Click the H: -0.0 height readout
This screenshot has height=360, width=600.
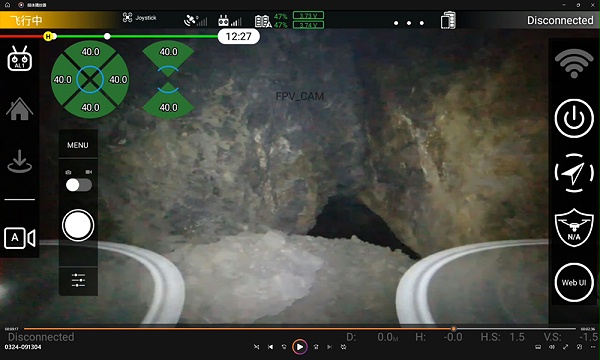click(439, 337)
